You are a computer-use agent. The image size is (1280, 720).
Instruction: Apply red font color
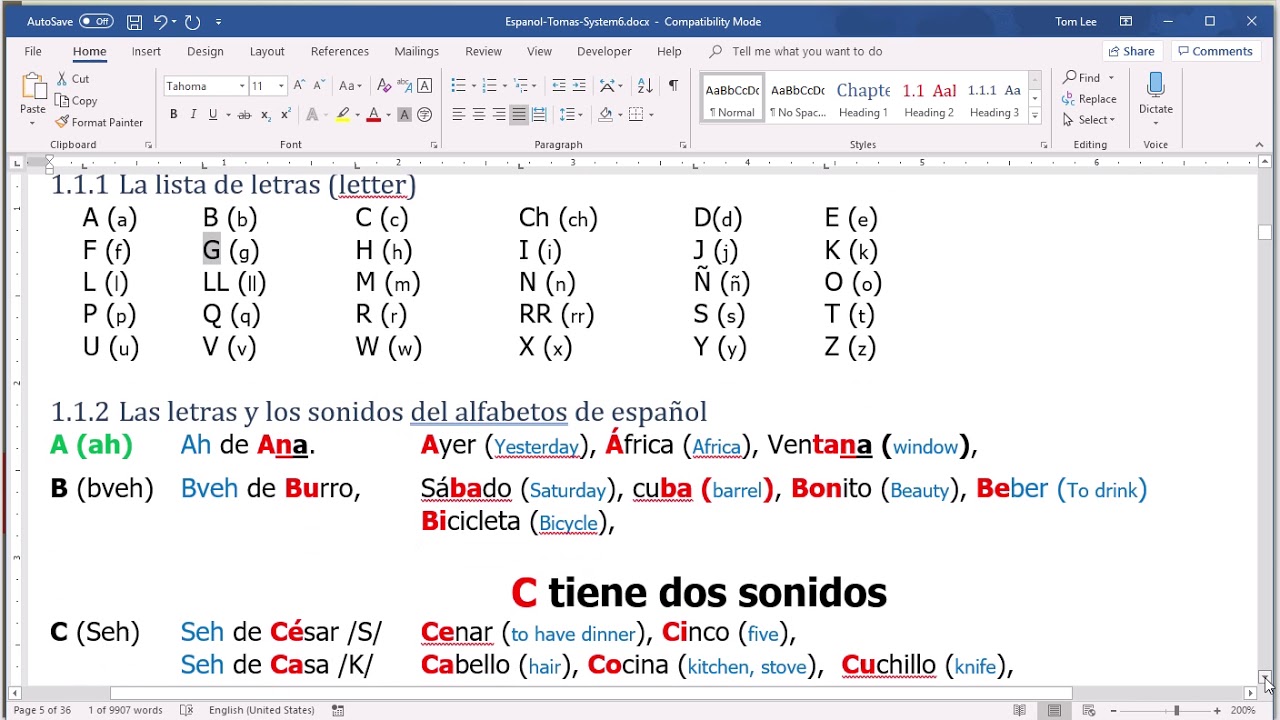click(x=373, y=115)
